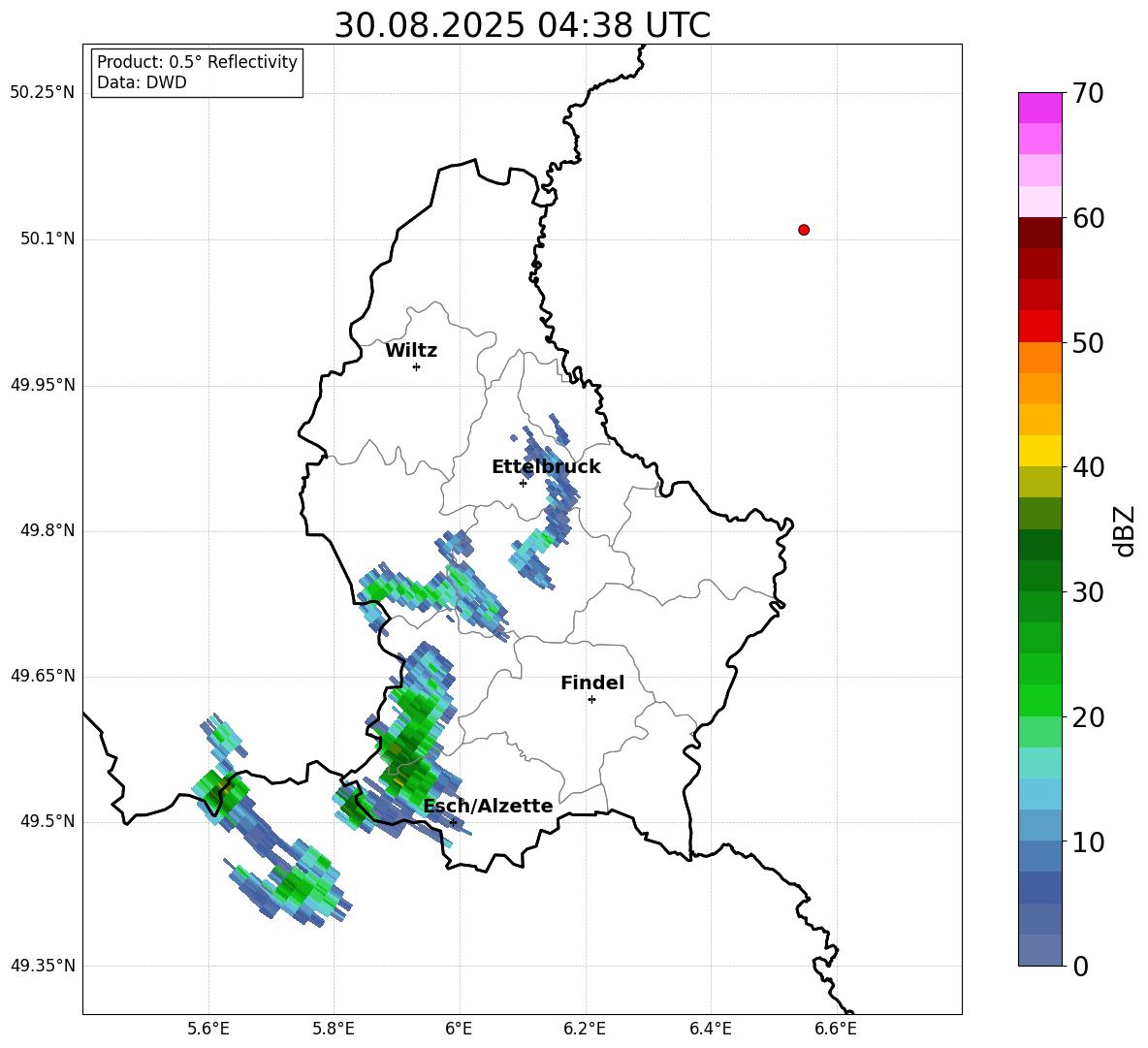
Task: Click the Findel station cross marker
Action: (x=591, y=700)
